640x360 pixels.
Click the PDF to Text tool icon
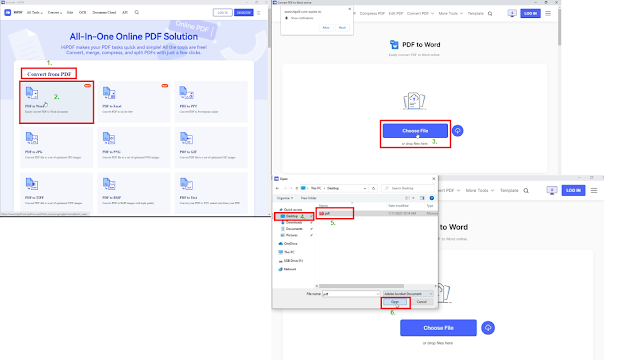(187, 184)
